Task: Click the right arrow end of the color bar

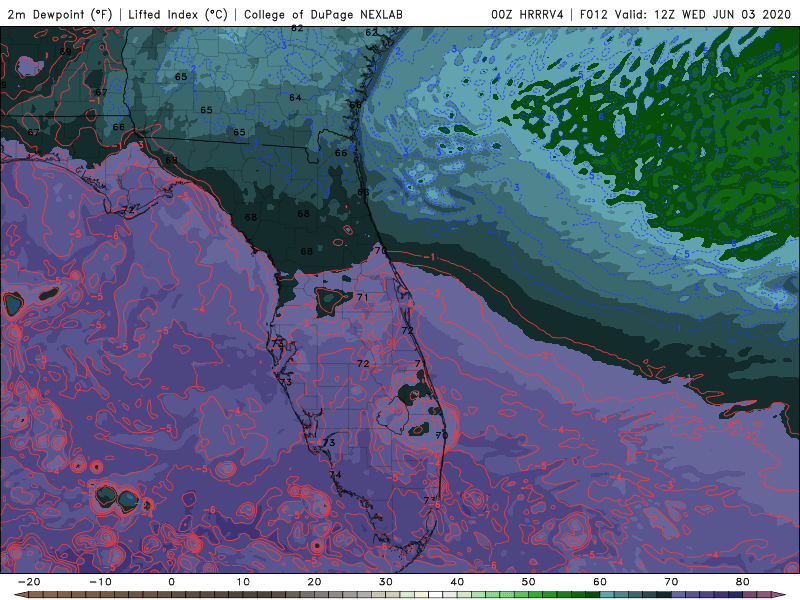Action: (x=779, y=595)
